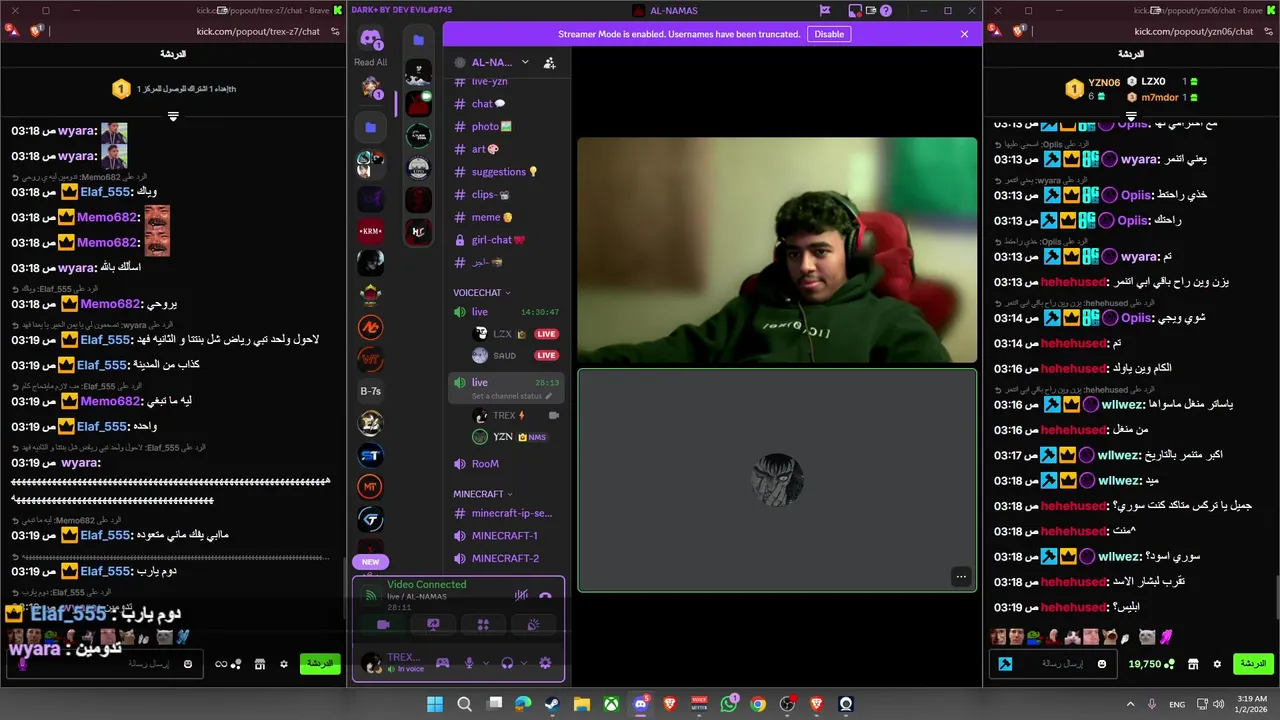Viewport: 1280px width, 720px height.
Task: Click the green chat send button in left Kick
Action: click(320, 664)
